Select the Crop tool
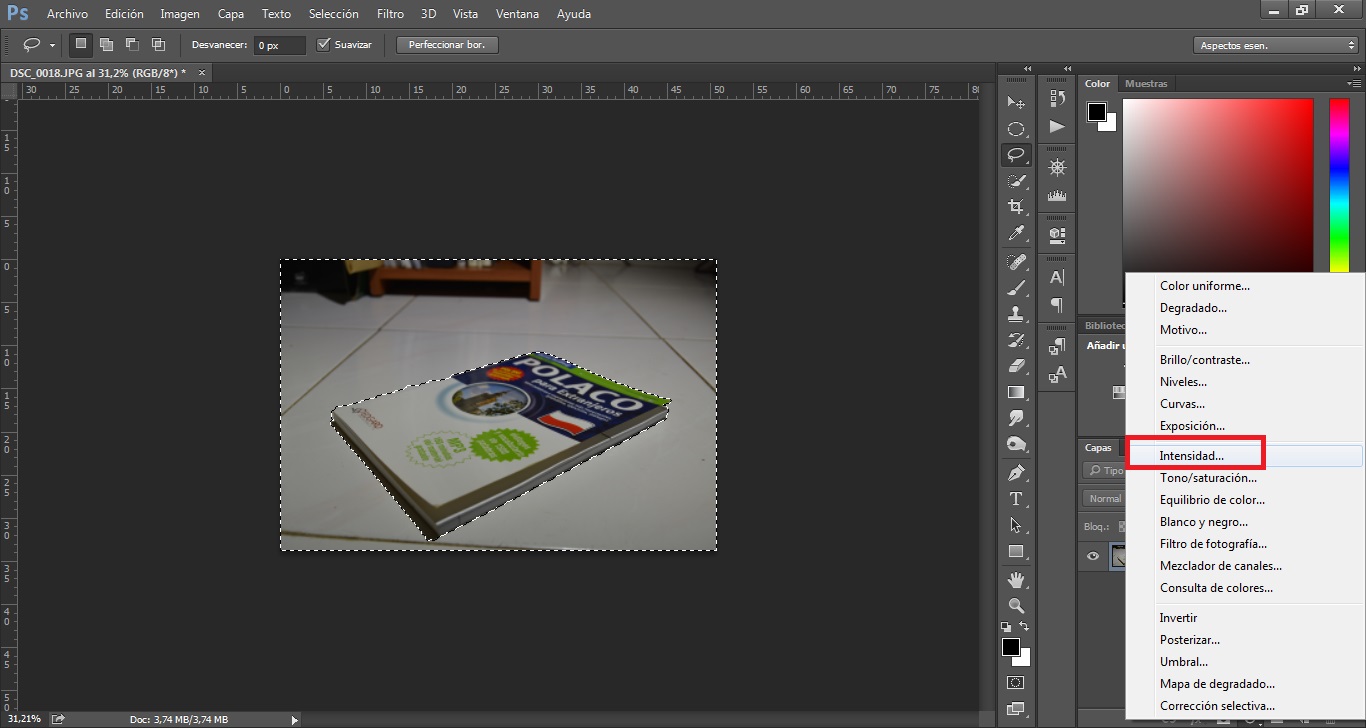 tap(1016, 207)
